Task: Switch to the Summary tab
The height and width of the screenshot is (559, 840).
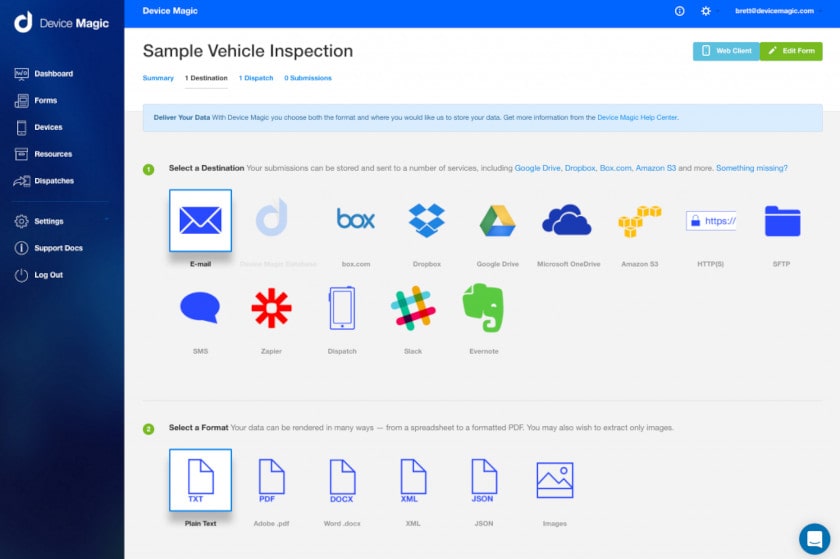Action: [158, 78]
